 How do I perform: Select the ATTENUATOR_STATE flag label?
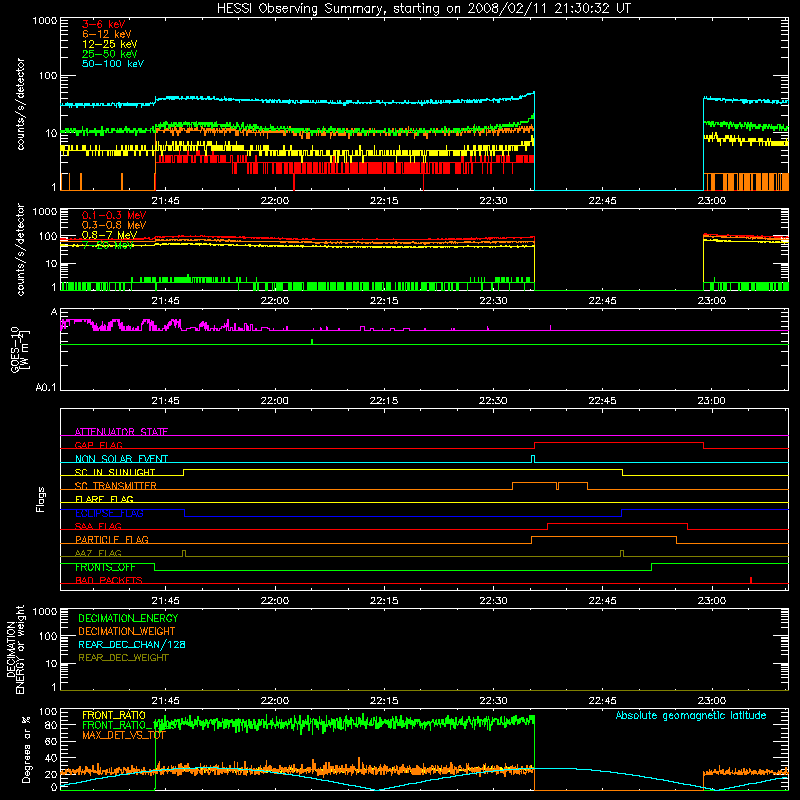tap(121, 432)
